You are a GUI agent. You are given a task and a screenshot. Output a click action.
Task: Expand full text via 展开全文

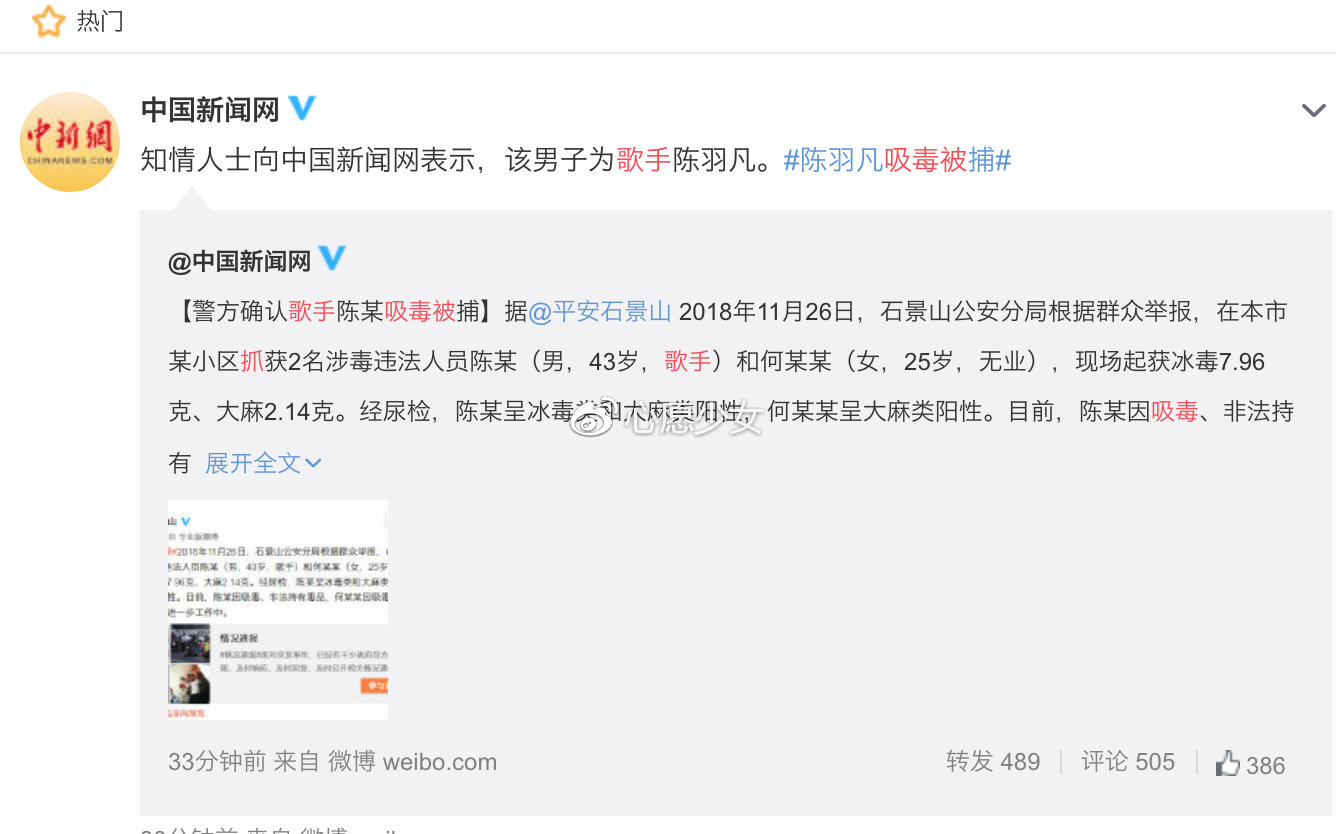tap(253, 463)
